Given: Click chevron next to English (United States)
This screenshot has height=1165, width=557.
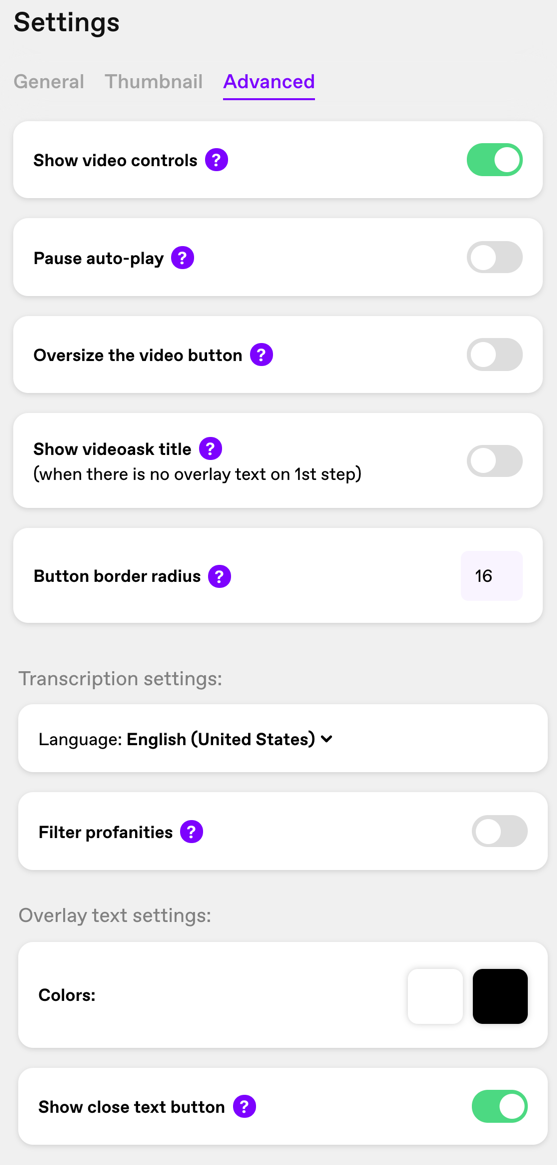Looking at the screenshot, I should [x=327, y=739].
